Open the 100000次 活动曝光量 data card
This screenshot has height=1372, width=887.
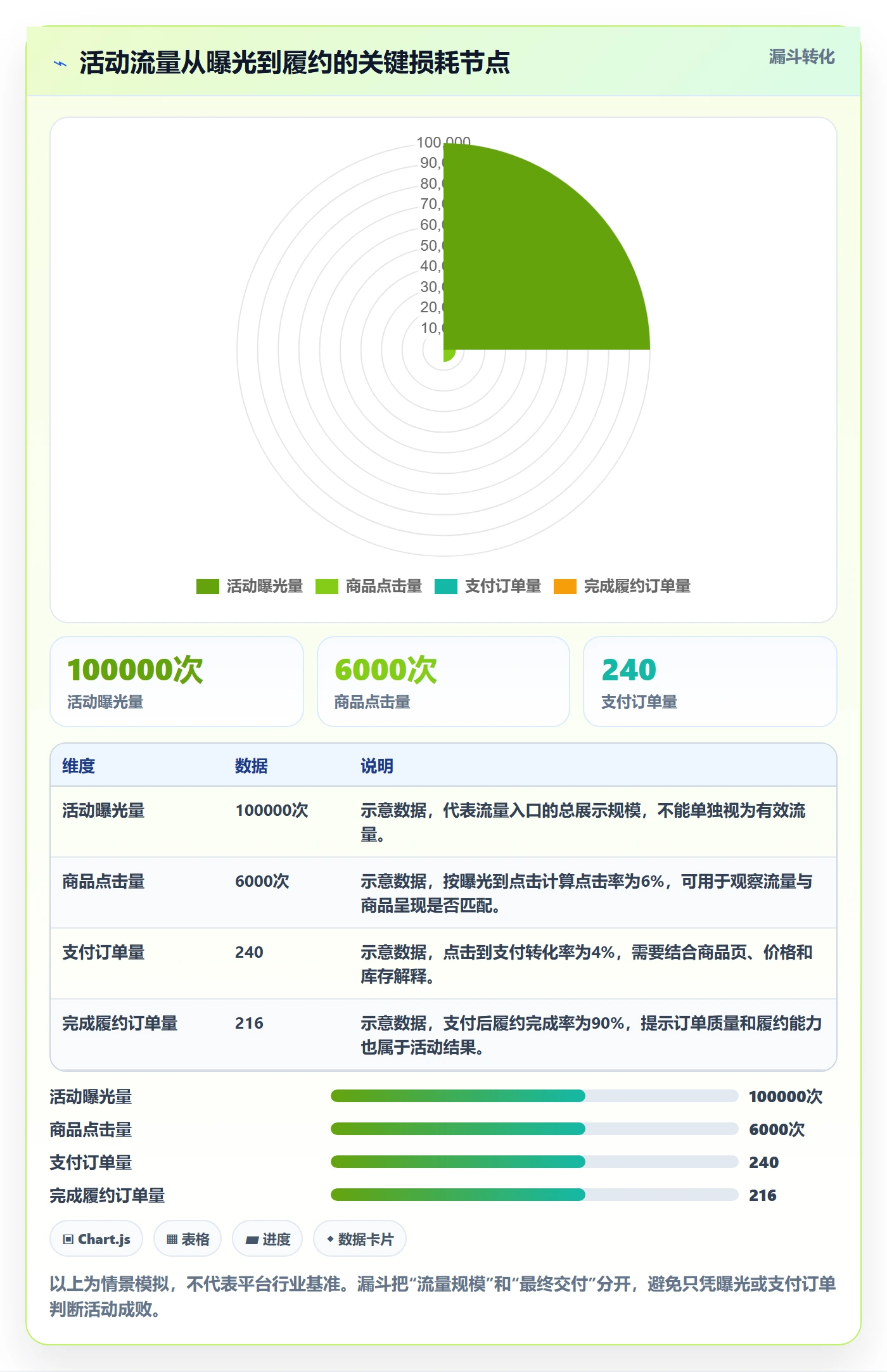177,682
